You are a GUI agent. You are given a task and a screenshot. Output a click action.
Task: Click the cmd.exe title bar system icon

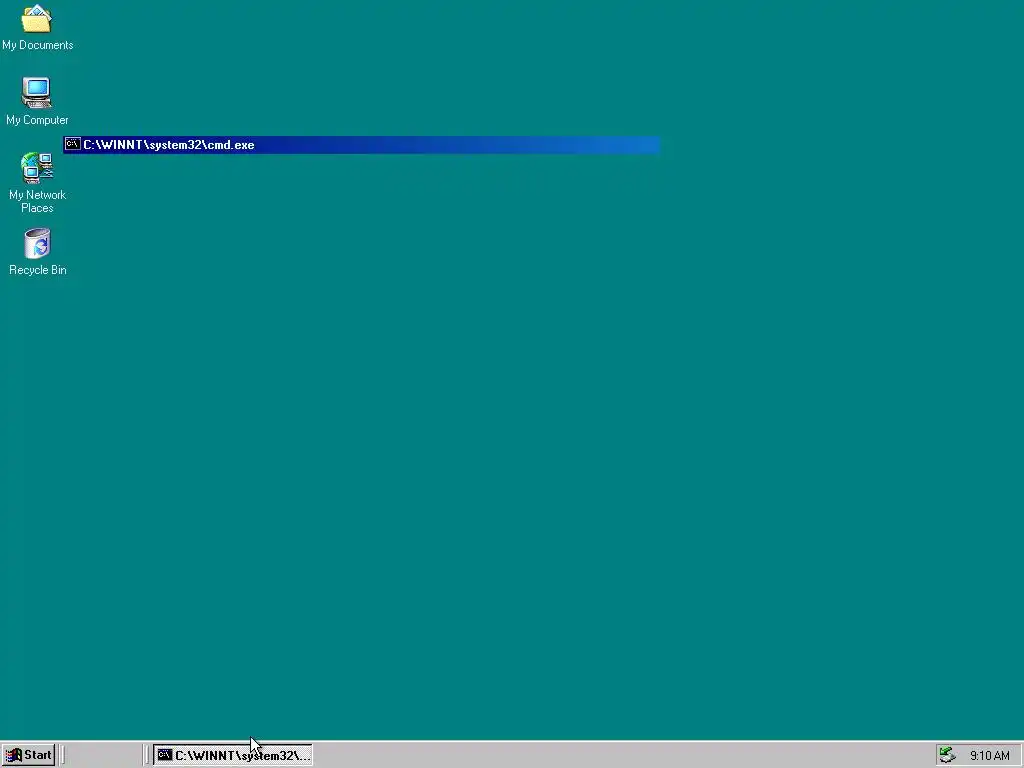pos(72,144)
